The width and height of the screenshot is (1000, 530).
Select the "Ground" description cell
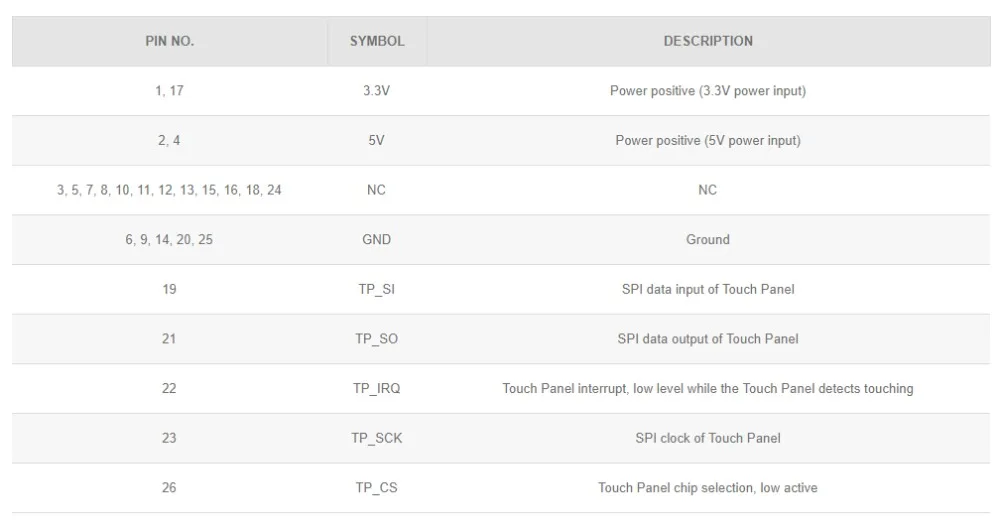click(x=708, y=240)
